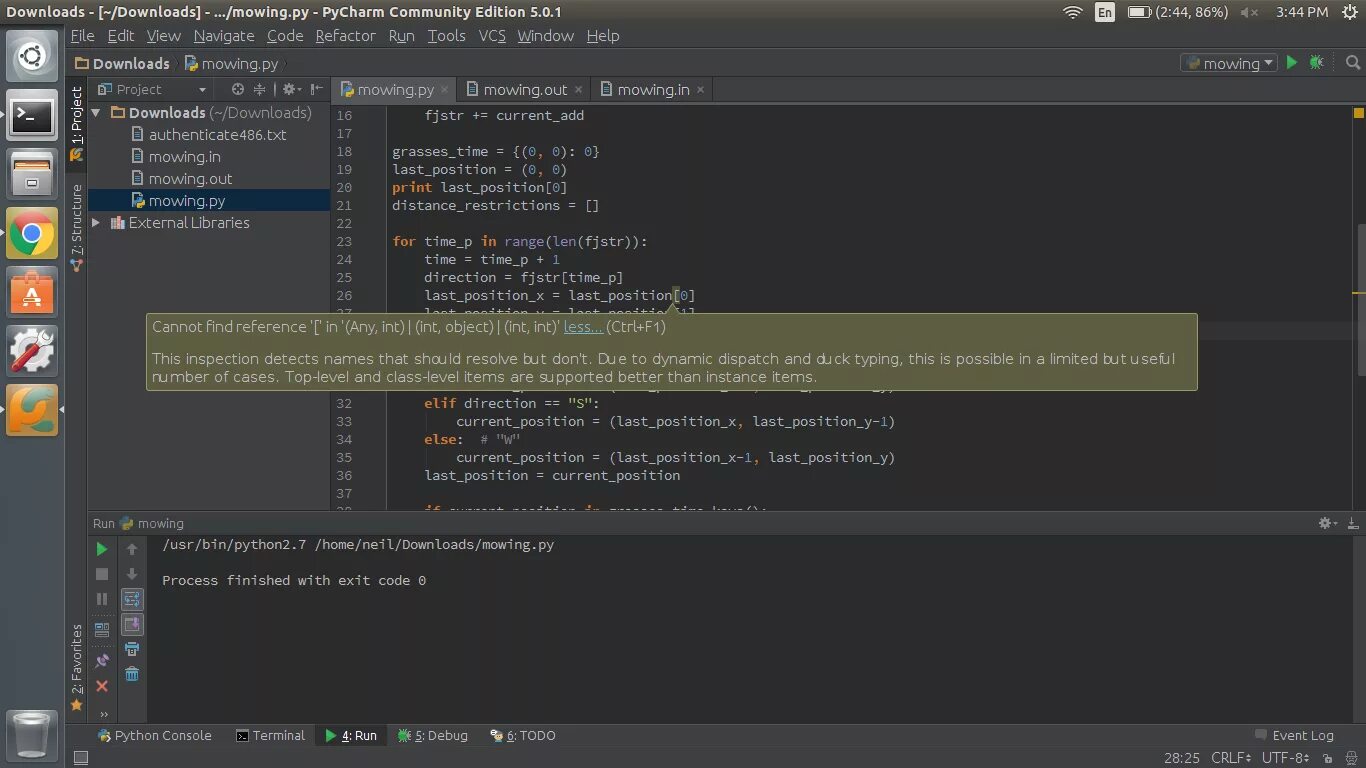Click mowing.py breadcrumb in navigation bar
Image resolution: width=1366 pixels, height=768 pixels.
(x=231, y=63)
